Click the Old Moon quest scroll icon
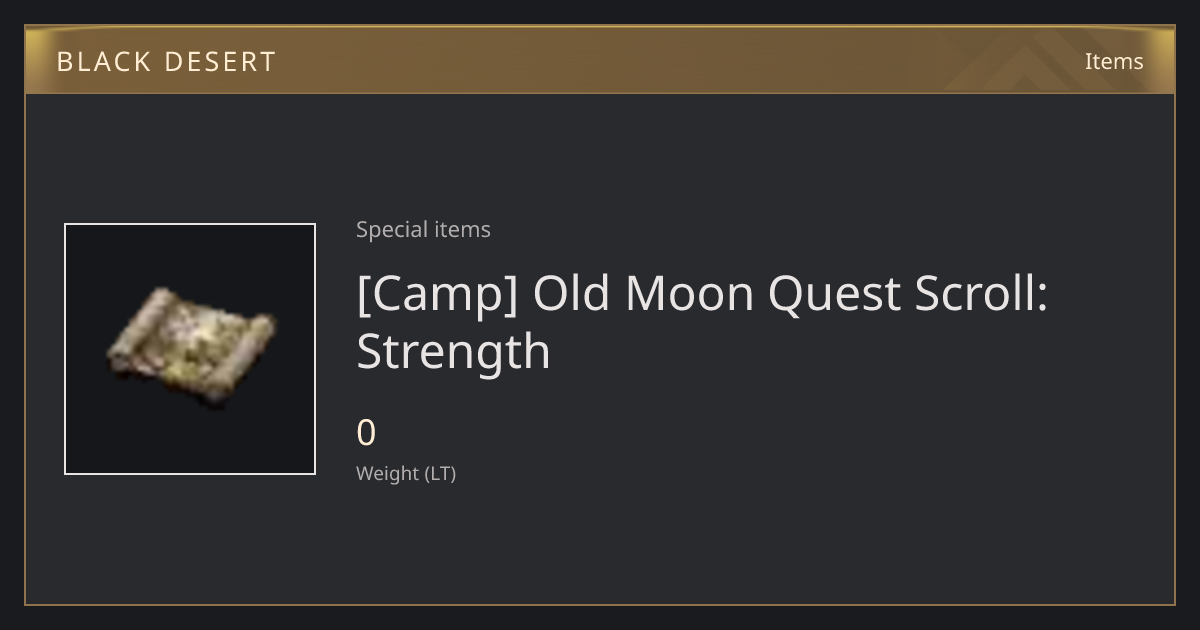The width and height of the screenshot is (1200, 630). click(x=190, y=349)
